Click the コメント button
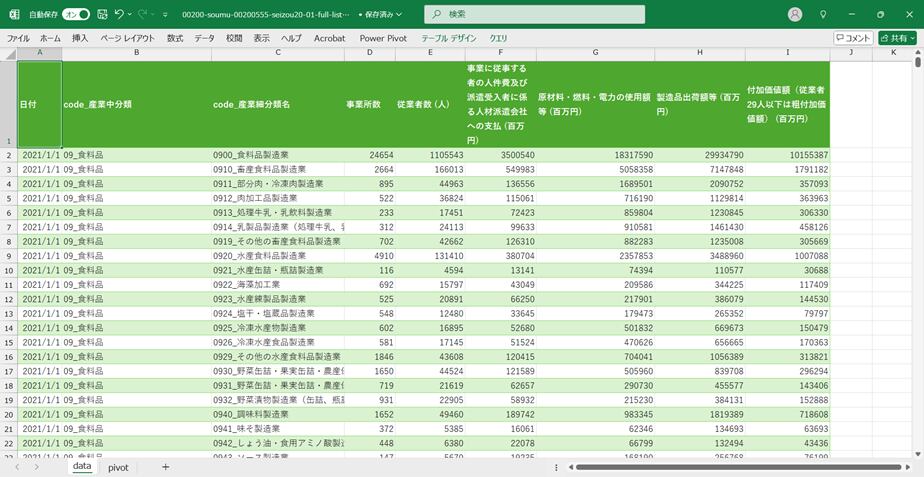The width and height of the screenshot is (924, 477). [853, 38]
